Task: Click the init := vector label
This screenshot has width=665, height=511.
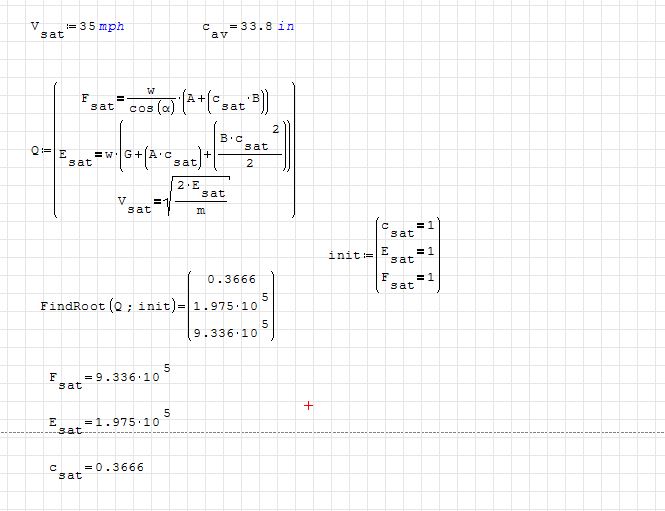Action: (x=347, y=255)
